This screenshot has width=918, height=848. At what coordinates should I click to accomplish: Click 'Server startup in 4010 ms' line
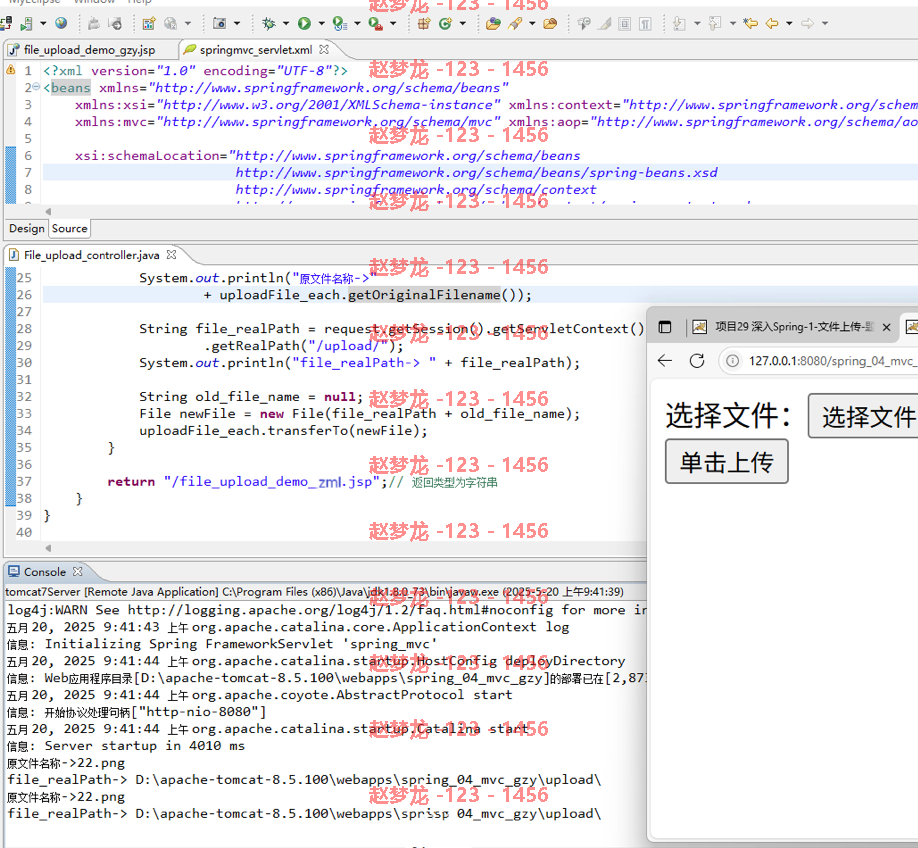tap(145, 746)
